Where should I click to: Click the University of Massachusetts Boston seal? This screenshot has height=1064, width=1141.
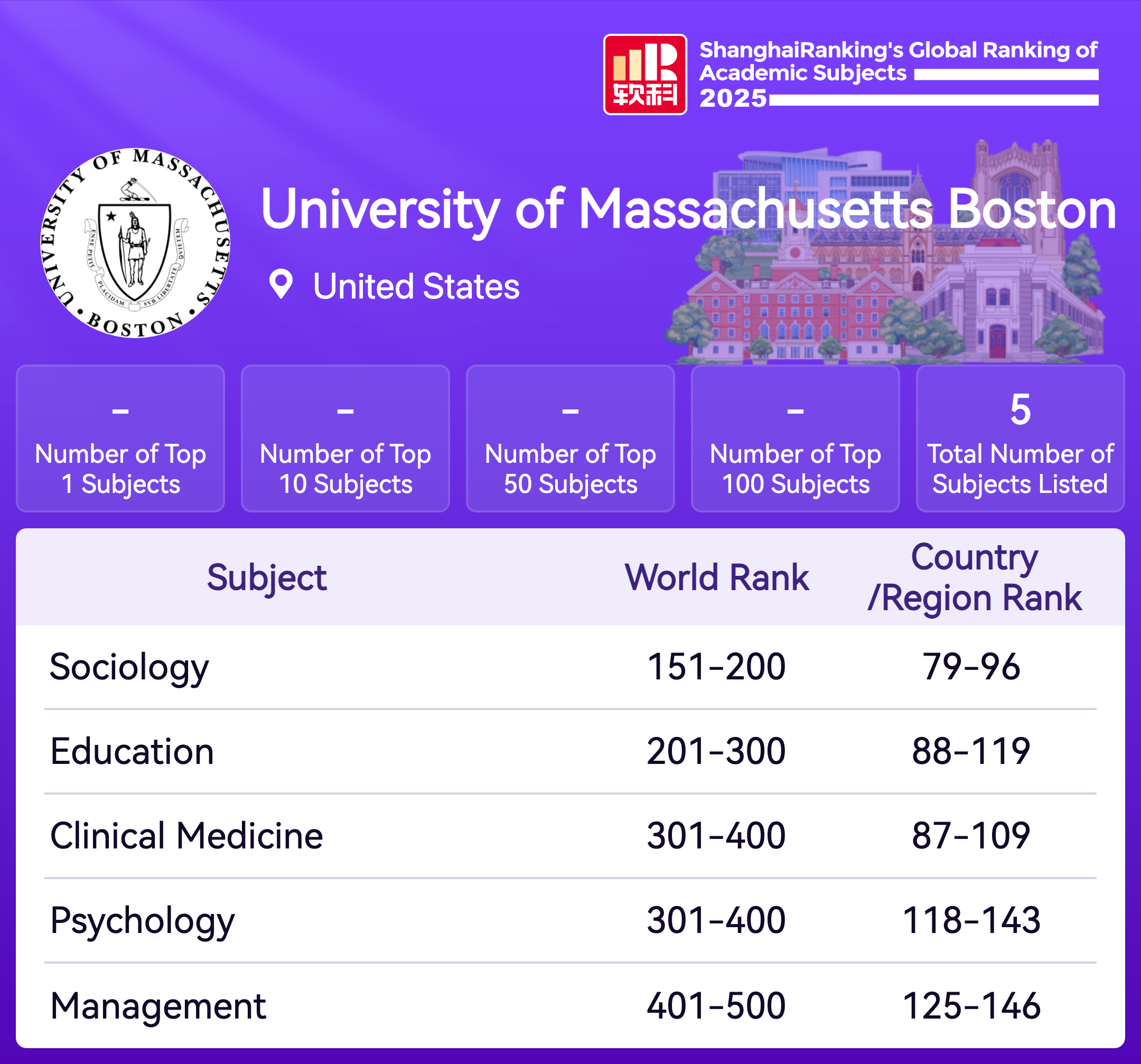tap(135, 243)
